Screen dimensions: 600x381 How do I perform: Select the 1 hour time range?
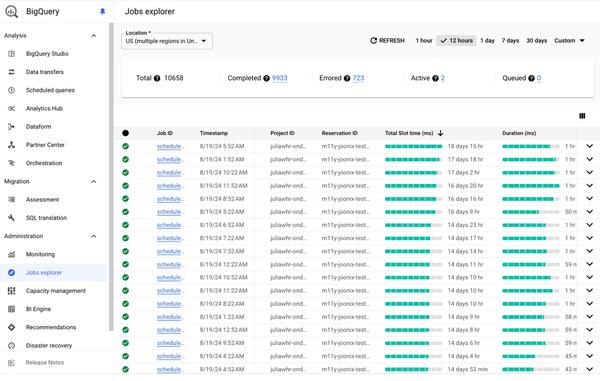point(424,41)
